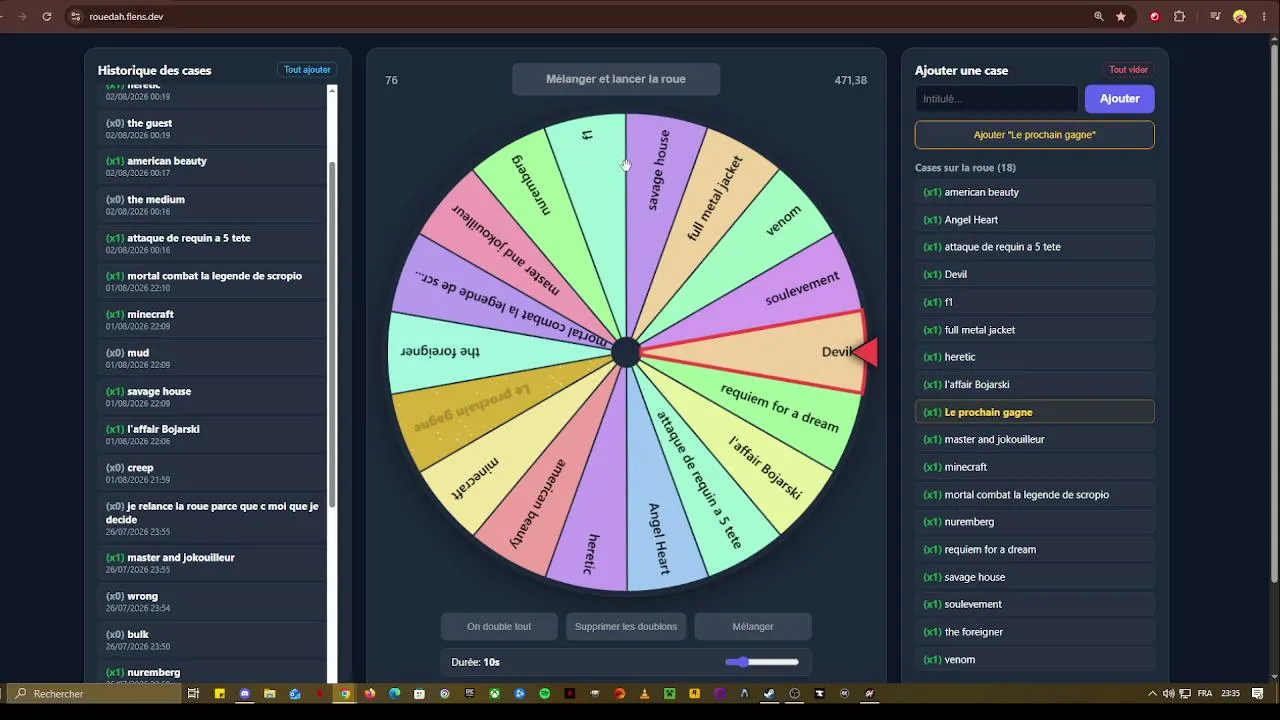Open the zoom magnifier icon in the address bar
The height and width of the screenshot is (720, 1280).
[1099, 16]
